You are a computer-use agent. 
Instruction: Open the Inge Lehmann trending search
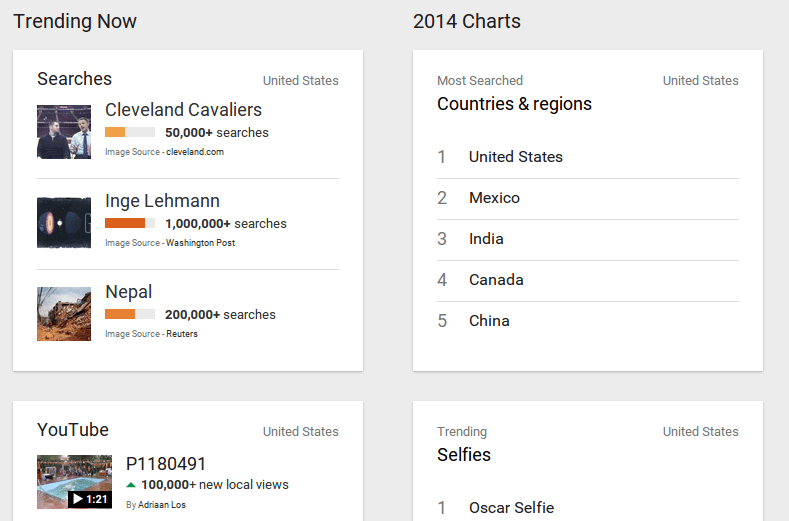[162, 201]
